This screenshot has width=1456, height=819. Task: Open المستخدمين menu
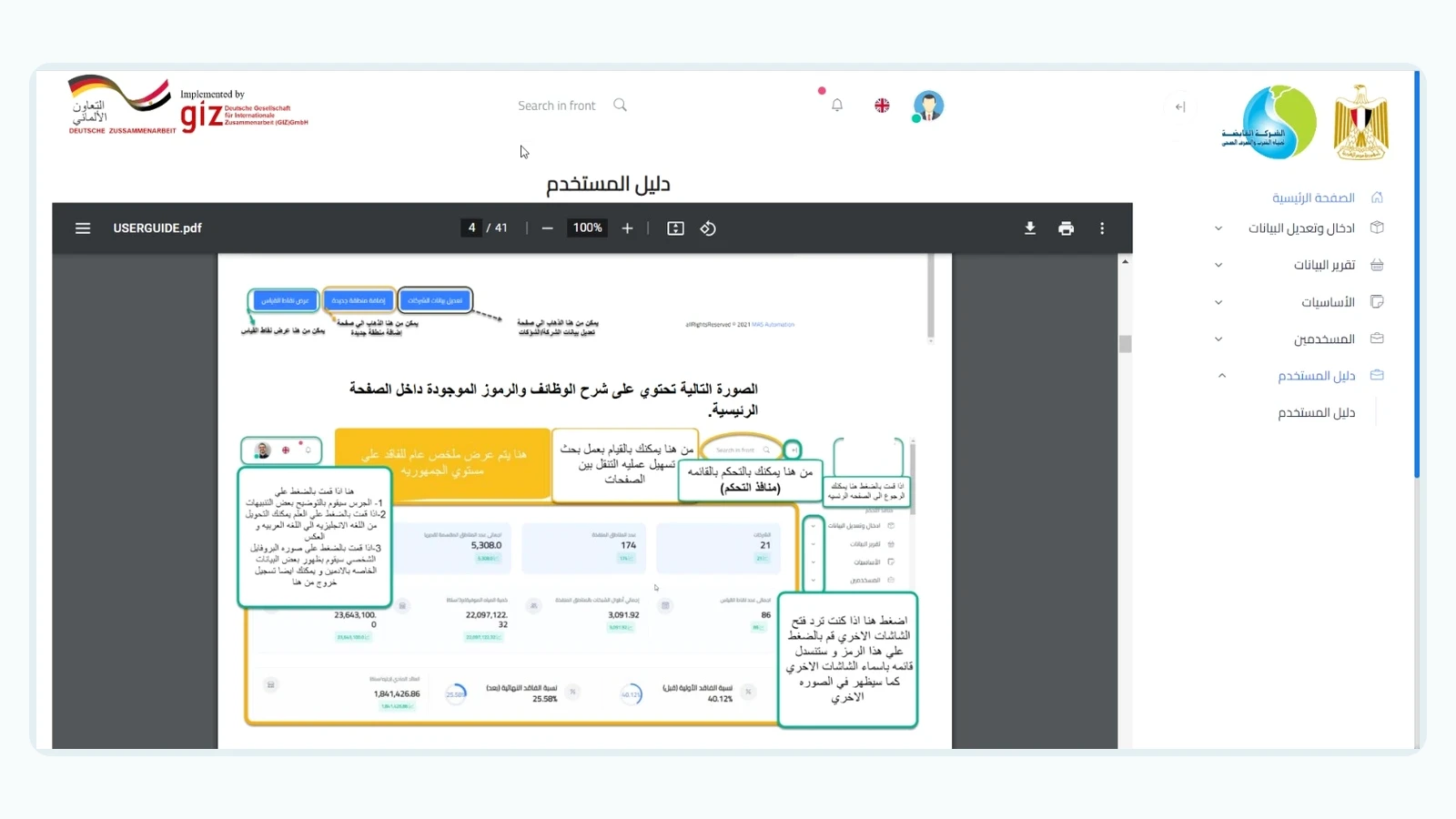coord(1324,339)
